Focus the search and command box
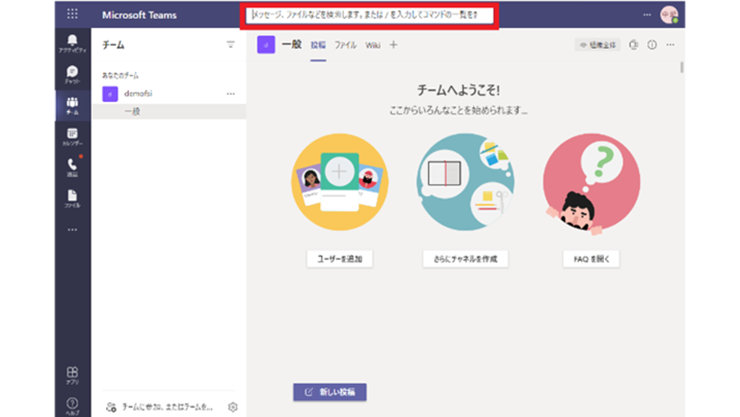740x417 pixels. coord(370,15)
